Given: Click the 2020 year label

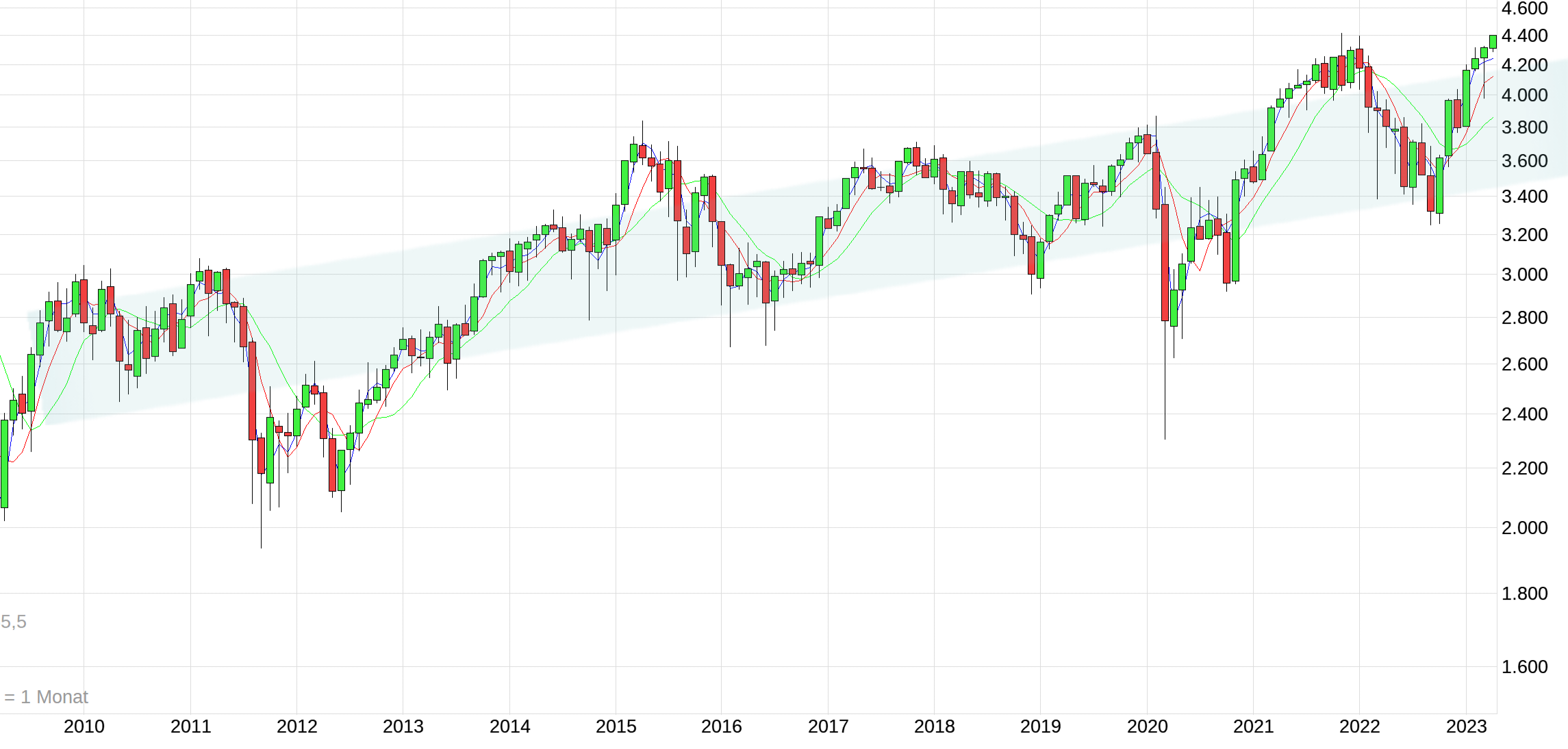Looking at the screenshot, I should [x=1147, y=726].
